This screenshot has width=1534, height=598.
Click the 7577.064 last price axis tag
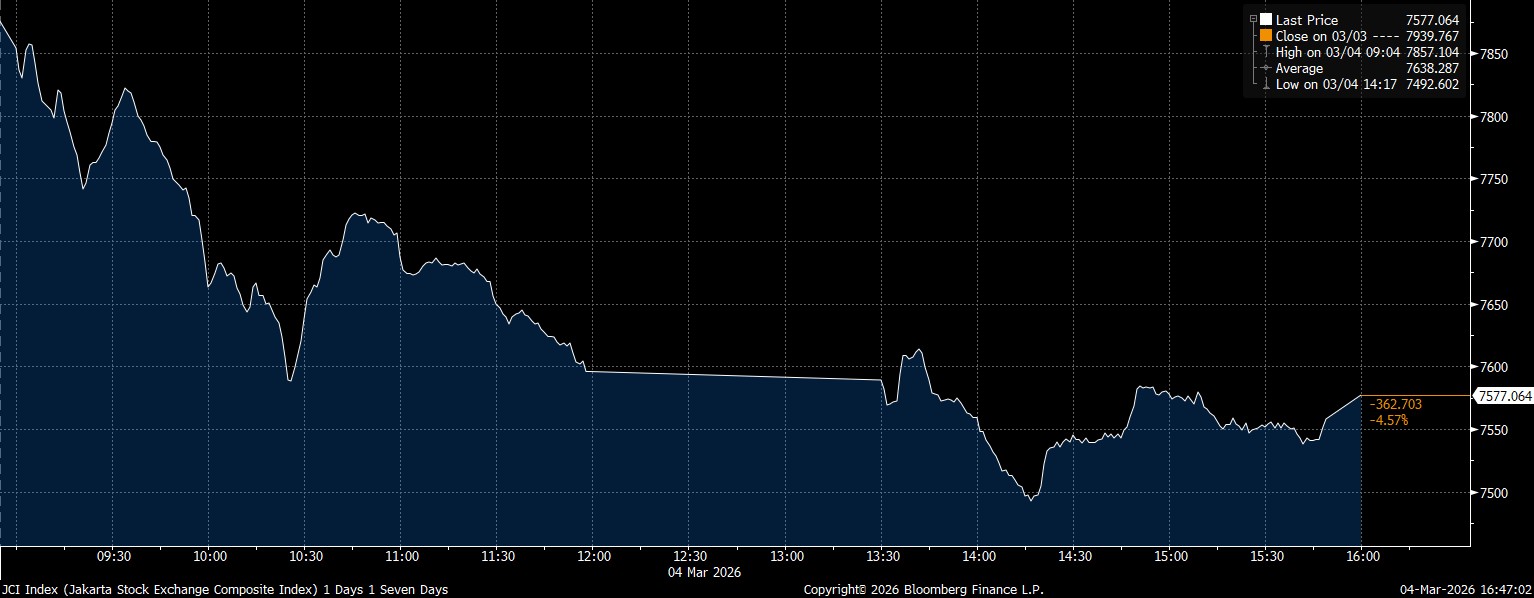coord(1504,397)
